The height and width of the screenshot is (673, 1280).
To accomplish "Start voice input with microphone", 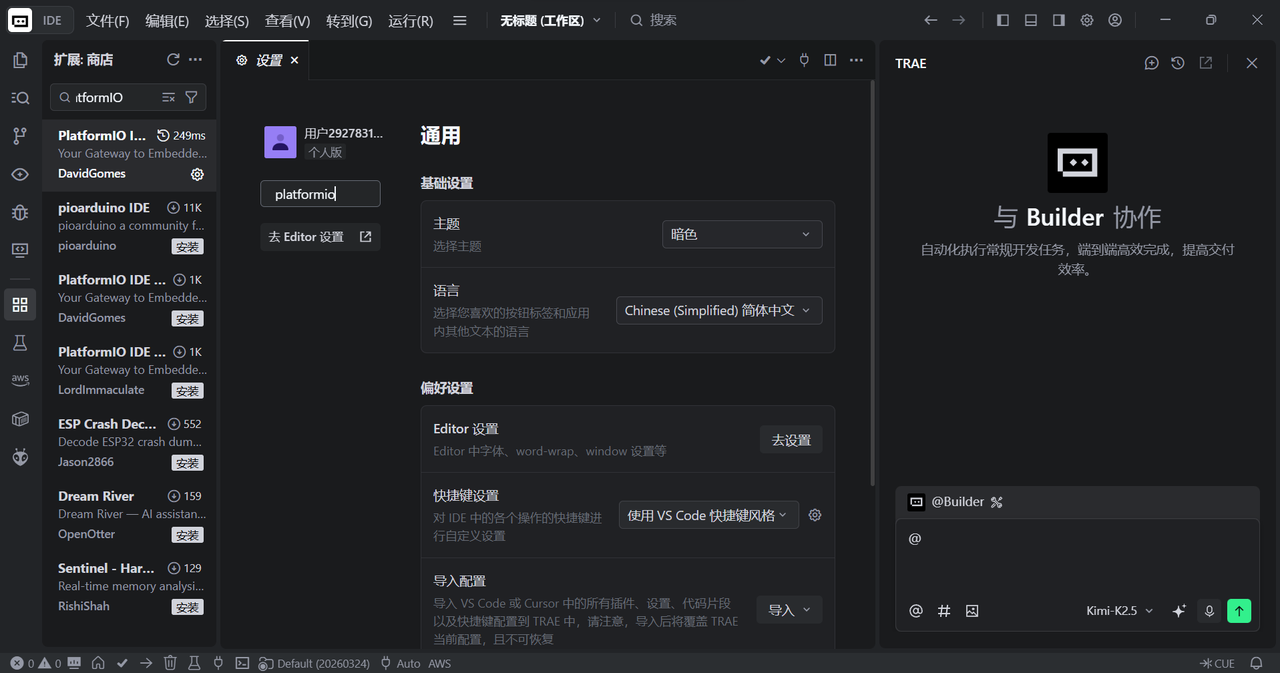I will 1209,611.
